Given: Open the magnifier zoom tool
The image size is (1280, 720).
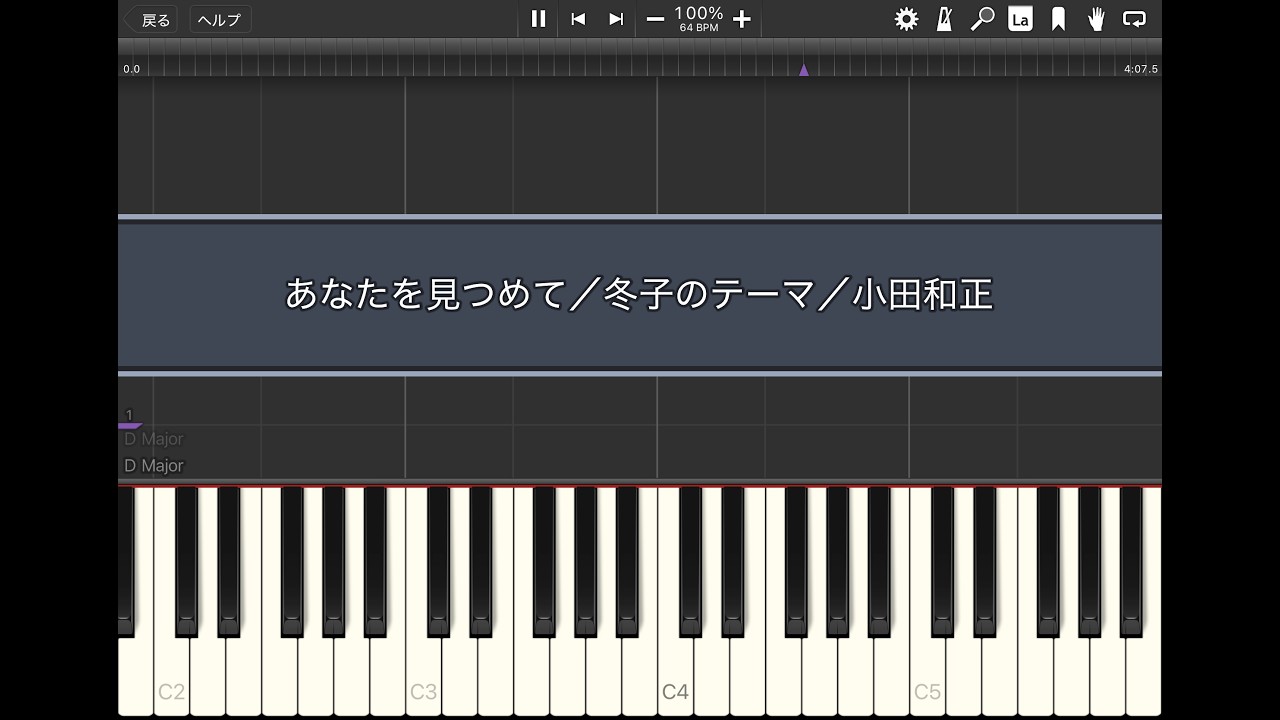Looking at the screenshot, I should pos(982,19).
